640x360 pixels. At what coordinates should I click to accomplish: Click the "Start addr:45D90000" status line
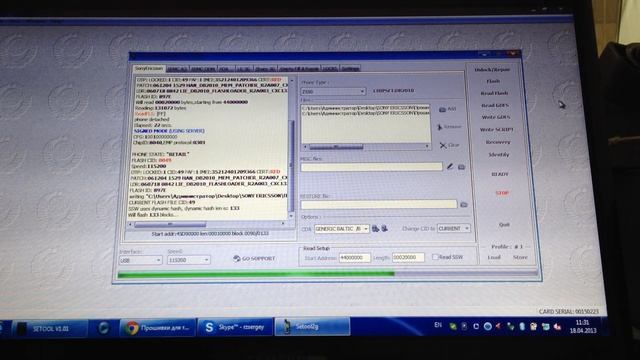pos(210,233)
